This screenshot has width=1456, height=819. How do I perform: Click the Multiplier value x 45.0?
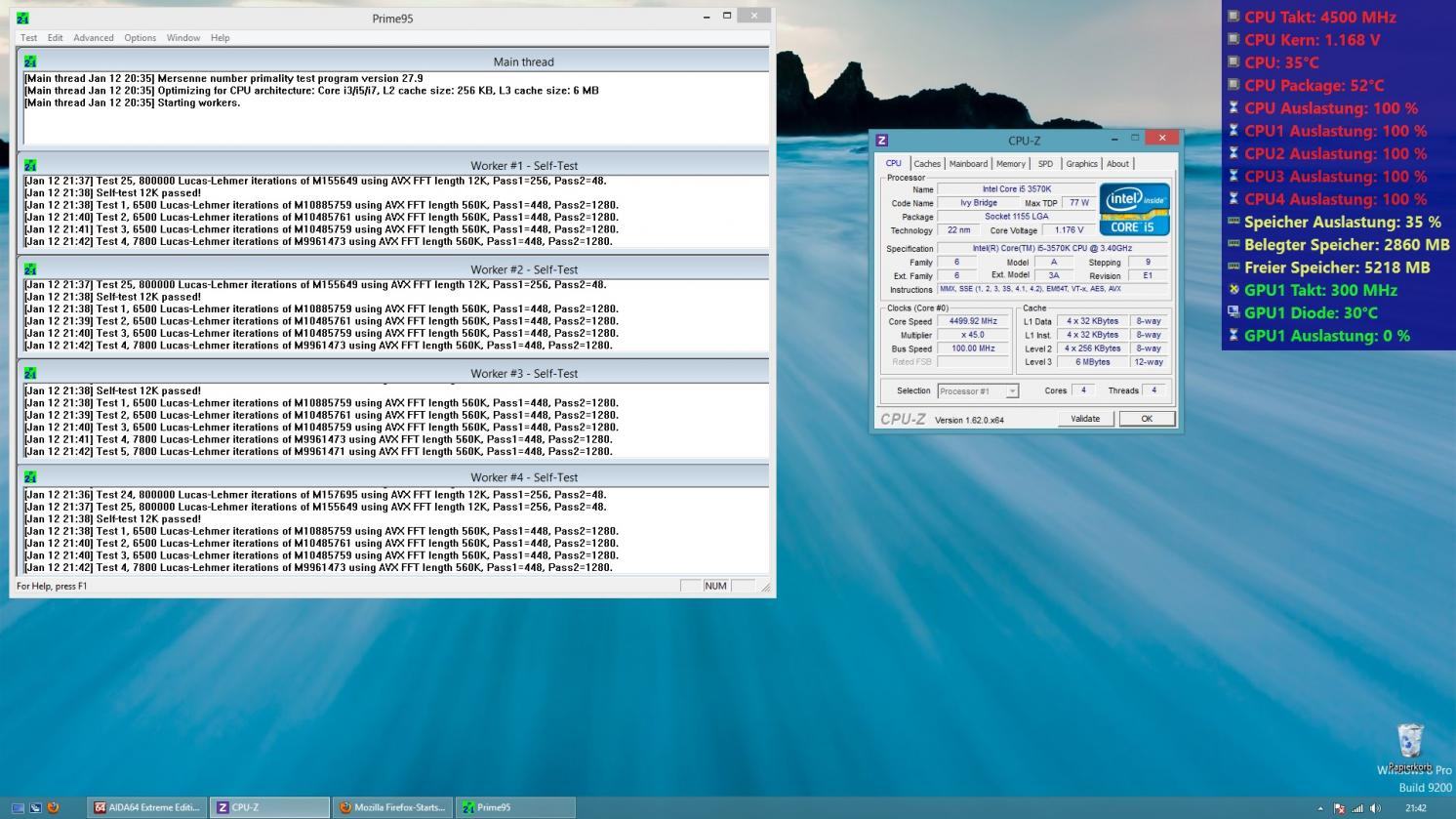pyautogui.click(x=973, y=335)
